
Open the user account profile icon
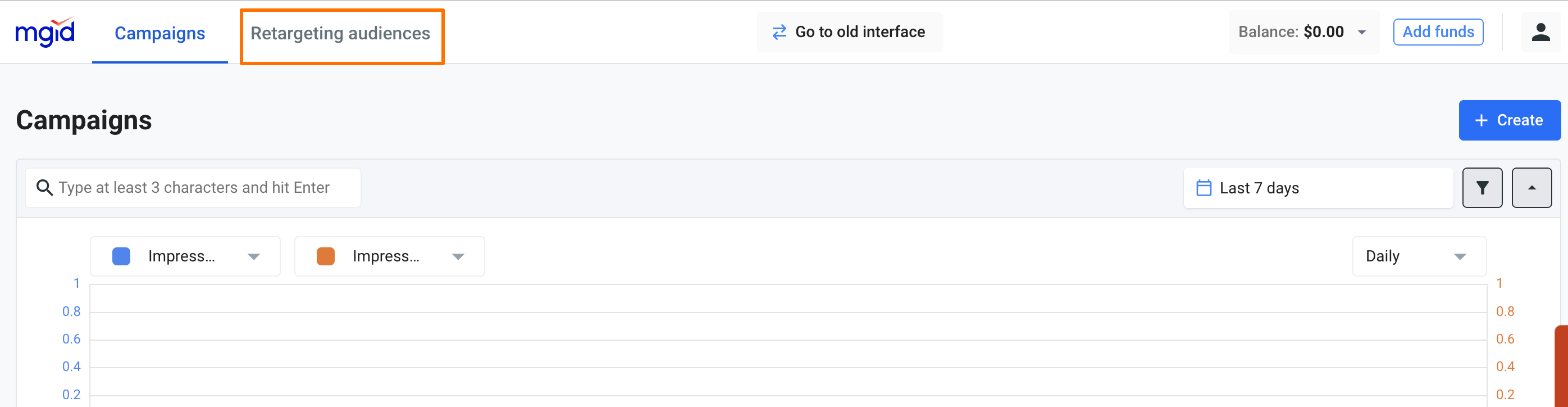coord(1540,32)
